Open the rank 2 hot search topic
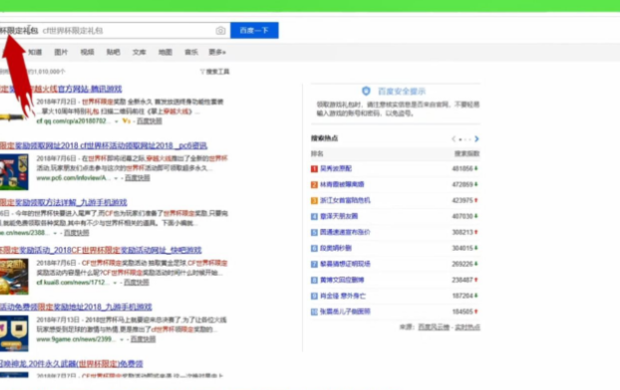620x390 pixels. point(342,184)
